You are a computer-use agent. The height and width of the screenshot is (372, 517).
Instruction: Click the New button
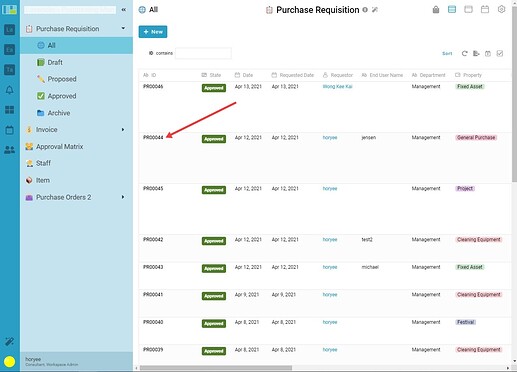pyautogui.click(x=153, y=32)
